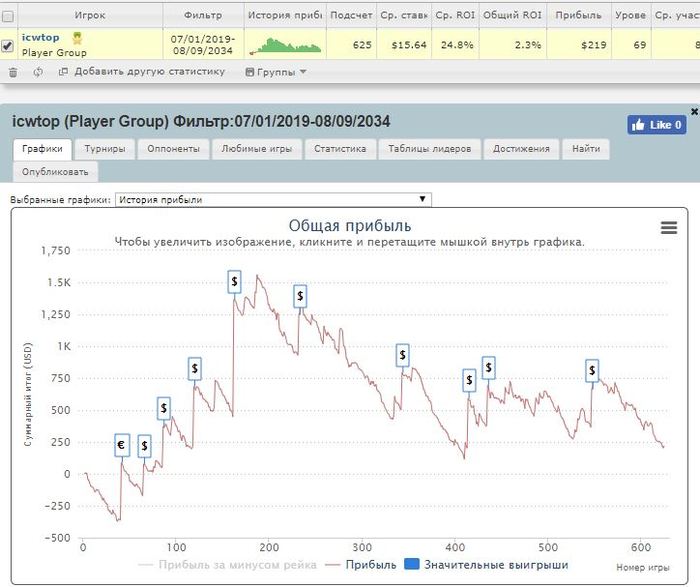Viewport: 700px width, 587px height.
Task: Click Добавить другую статистику
Action: tap(150, 71)
